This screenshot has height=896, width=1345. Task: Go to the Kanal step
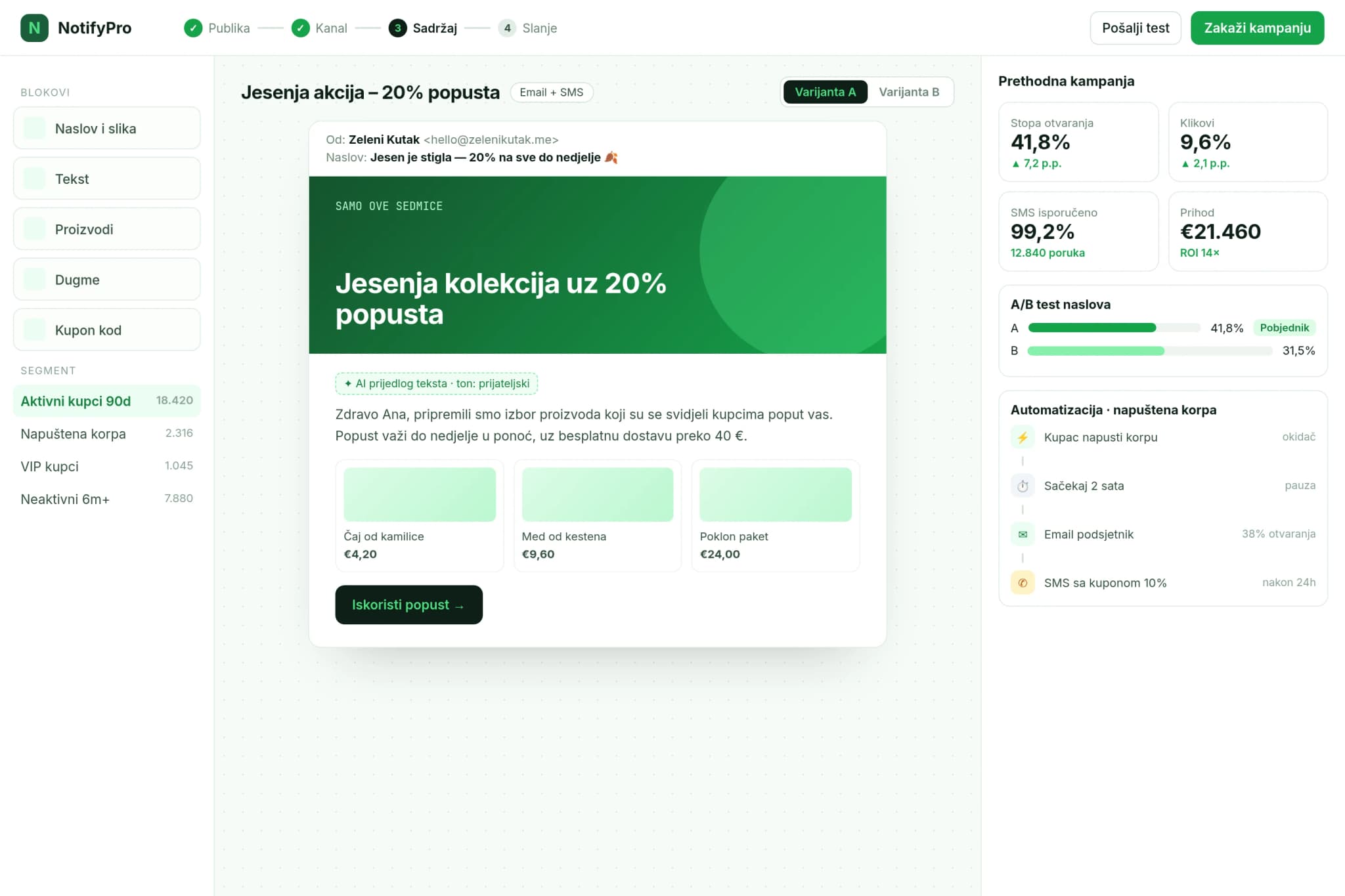click(x=319, y=28)
